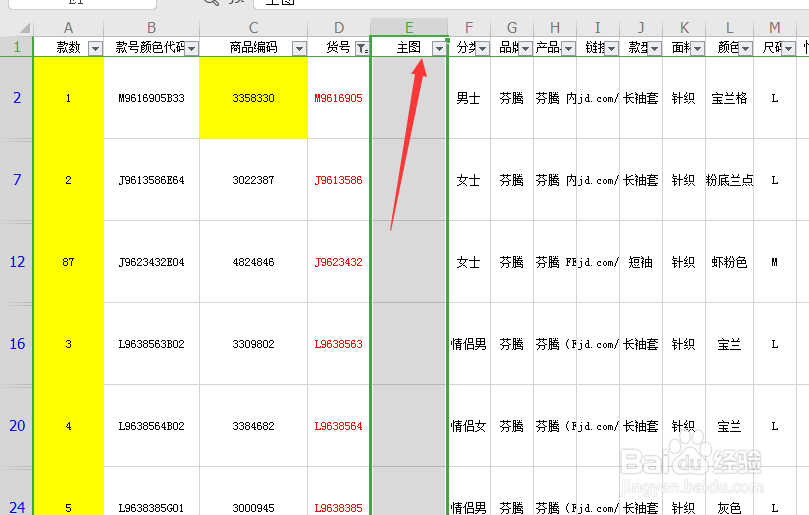
Task: Select column A header
Action: pyautogui.click(x=68, y=27)
